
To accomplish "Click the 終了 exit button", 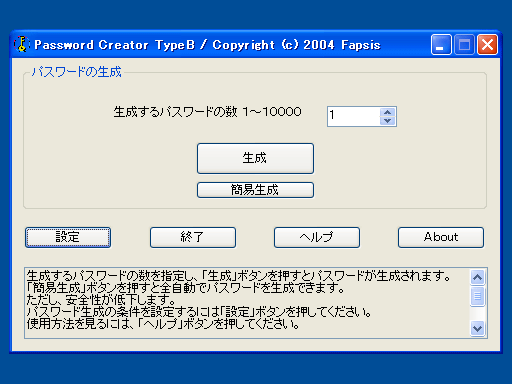I will [x=193, y=237].
